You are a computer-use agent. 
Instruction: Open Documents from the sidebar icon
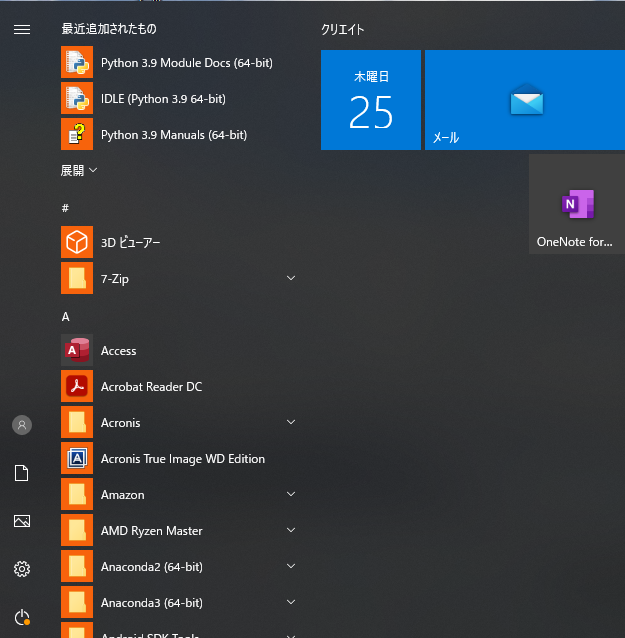22,473
